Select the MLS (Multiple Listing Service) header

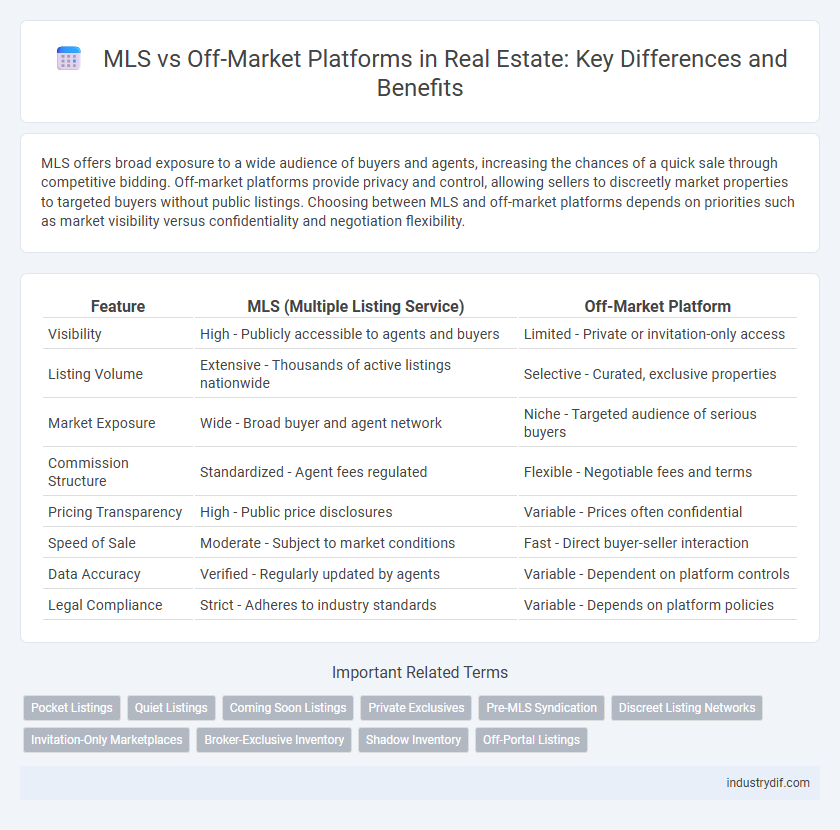click(356, 306)
